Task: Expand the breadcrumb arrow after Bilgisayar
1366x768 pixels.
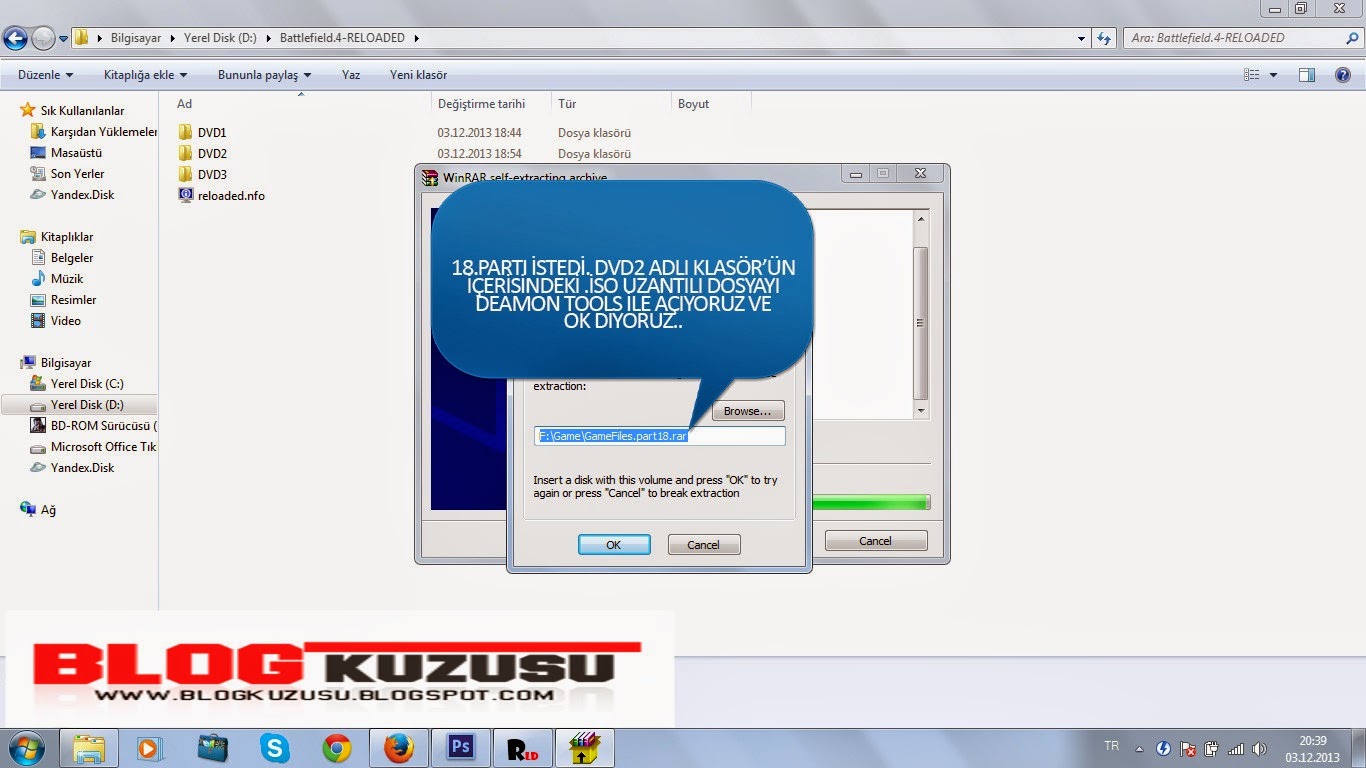Action: click(x=174, y=38)
